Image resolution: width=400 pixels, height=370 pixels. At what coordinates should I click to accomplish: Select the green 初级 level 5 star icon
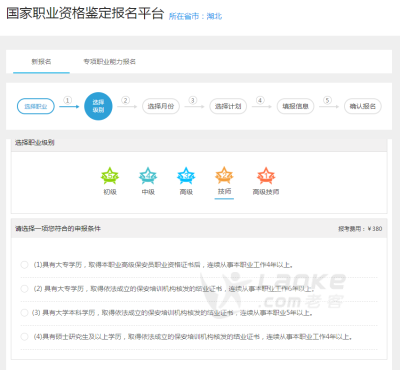pyautogui.click(x=110, y=176)
